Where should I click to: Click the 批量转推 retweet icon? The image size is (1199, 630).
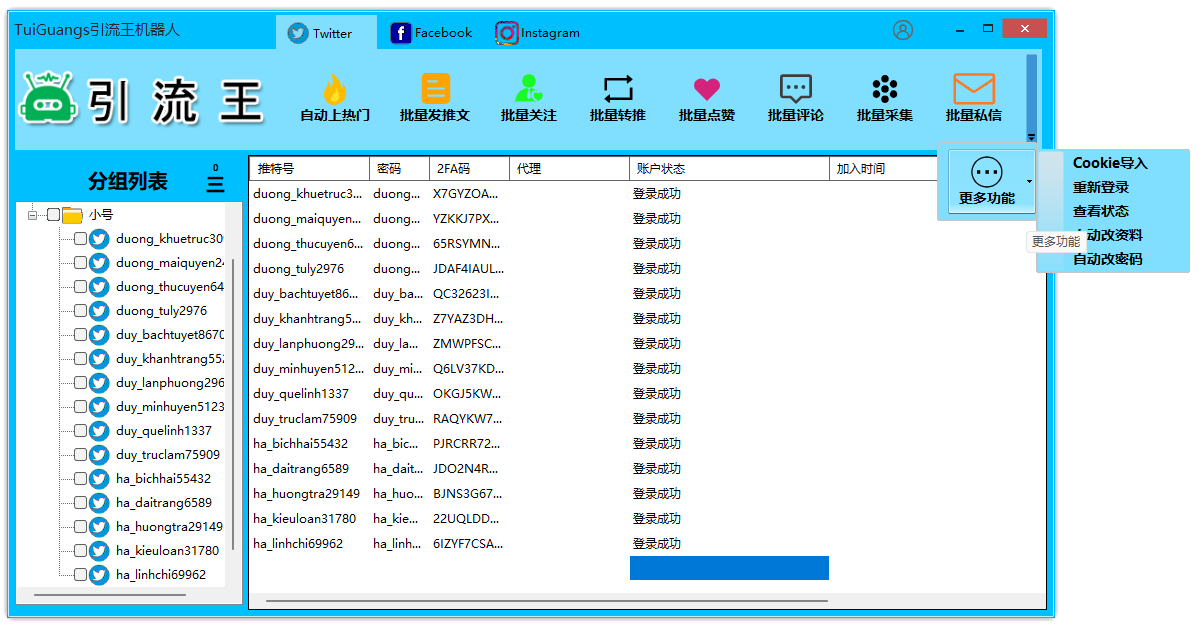coord(618,90)
